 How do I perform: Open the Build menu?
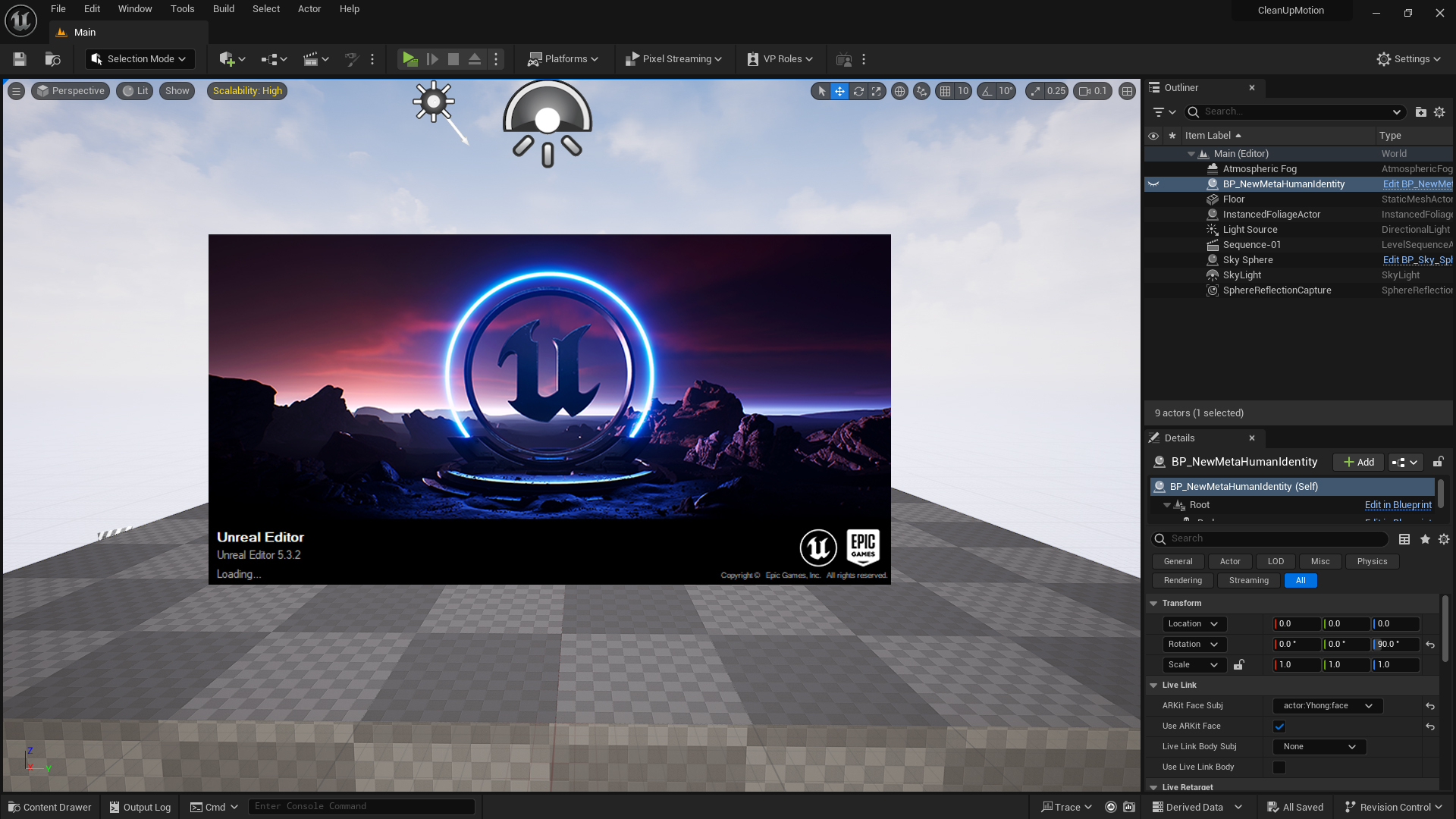click(223, 9)
